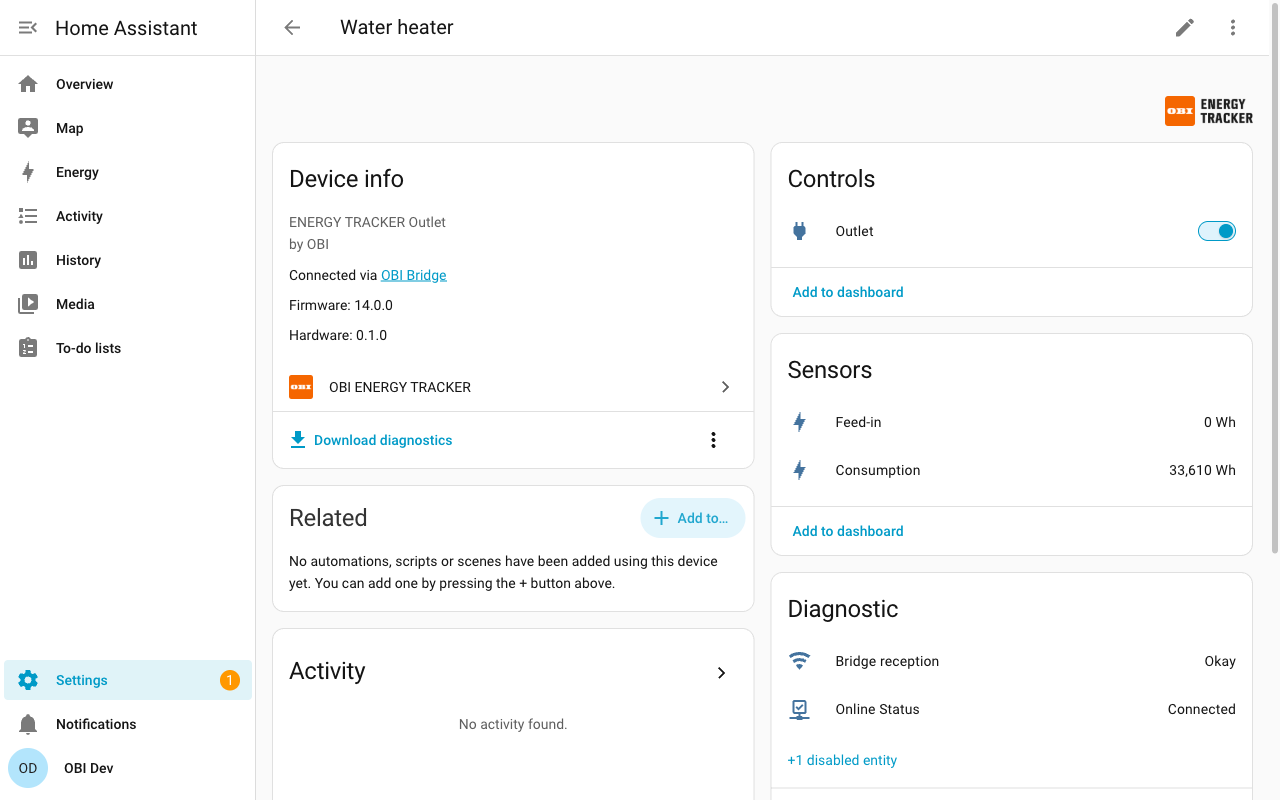Click the To-do lists clipboard icon

click(x=28, y=348)
